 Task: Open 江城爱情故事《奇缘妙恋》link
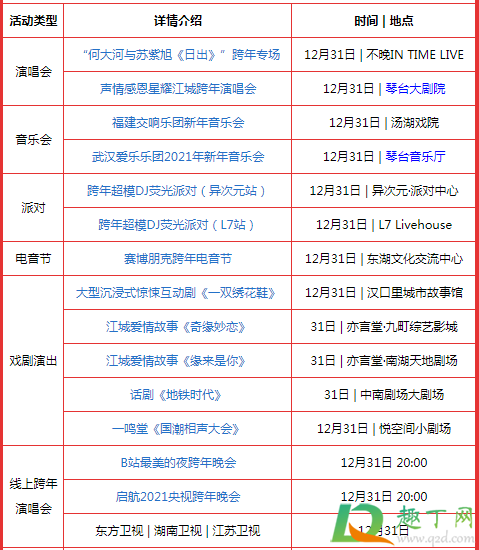176,327
